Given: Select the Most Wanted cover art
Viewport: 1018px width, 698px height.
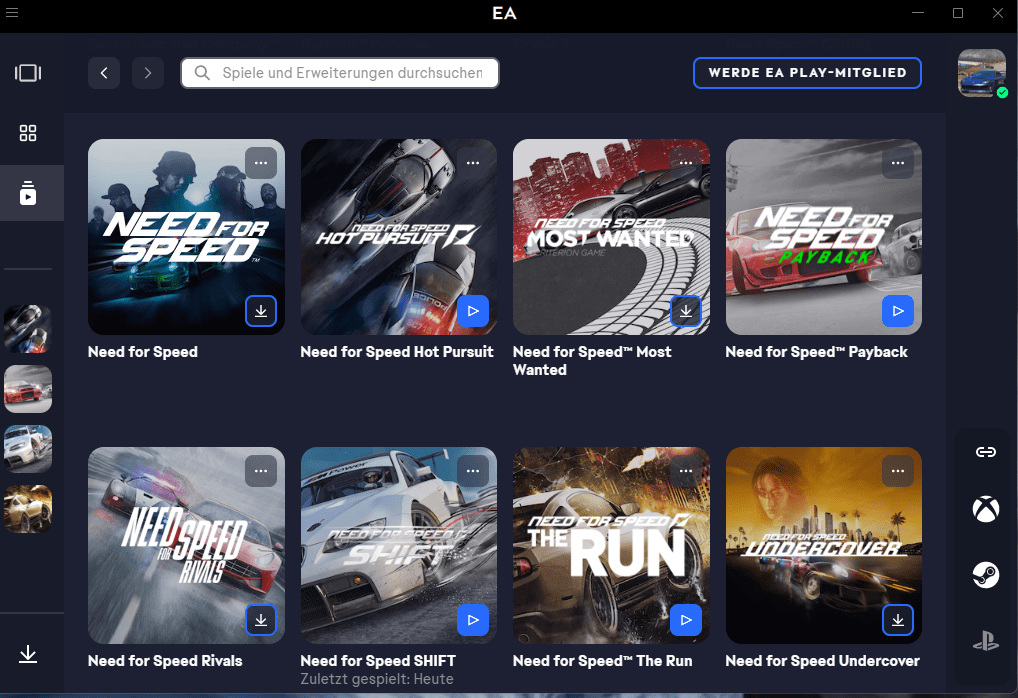Looking at the screenshot, I should 611,237.
